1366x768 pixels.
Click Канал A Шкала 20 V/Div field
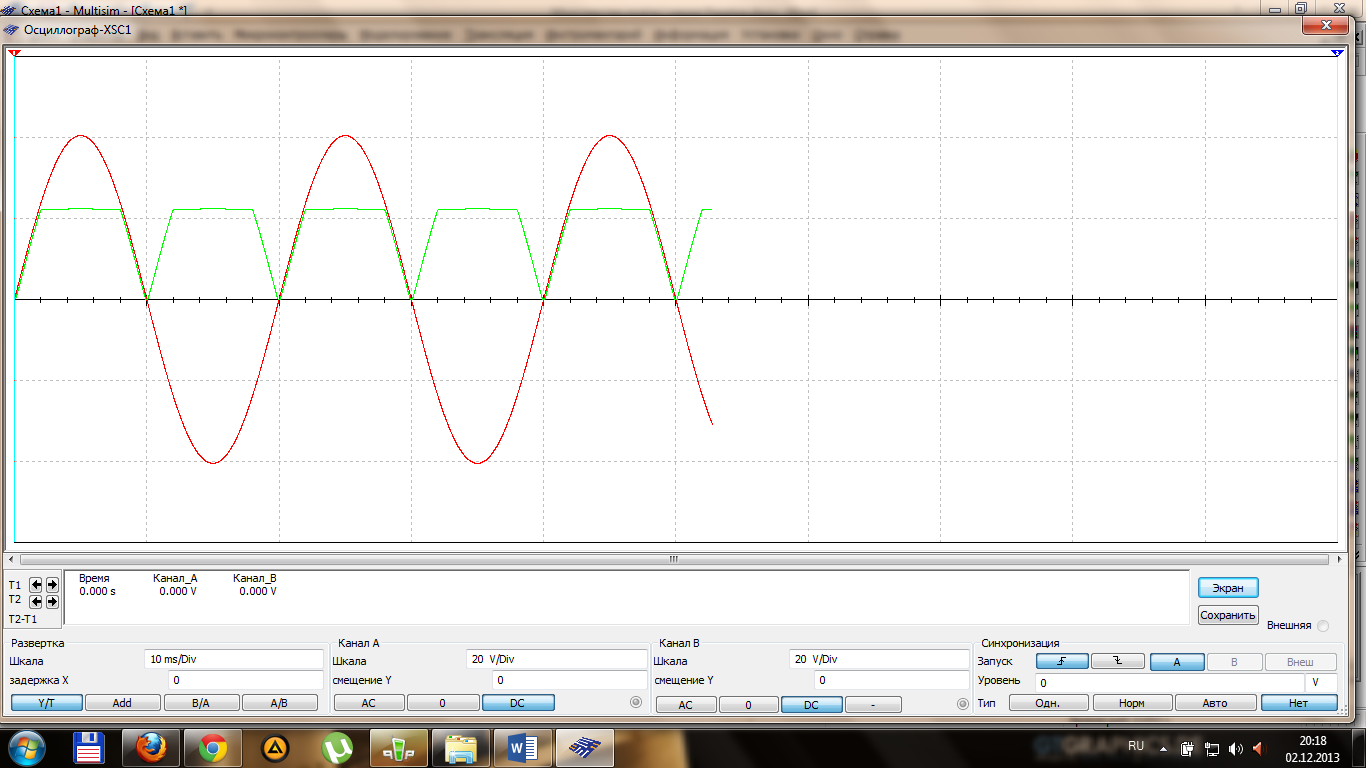coord(556,659)
